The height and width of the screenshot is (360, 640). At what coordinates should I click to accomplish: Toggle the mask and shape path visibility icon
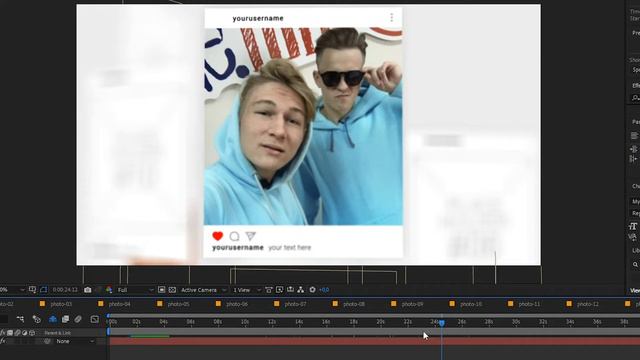coord(44,290)
